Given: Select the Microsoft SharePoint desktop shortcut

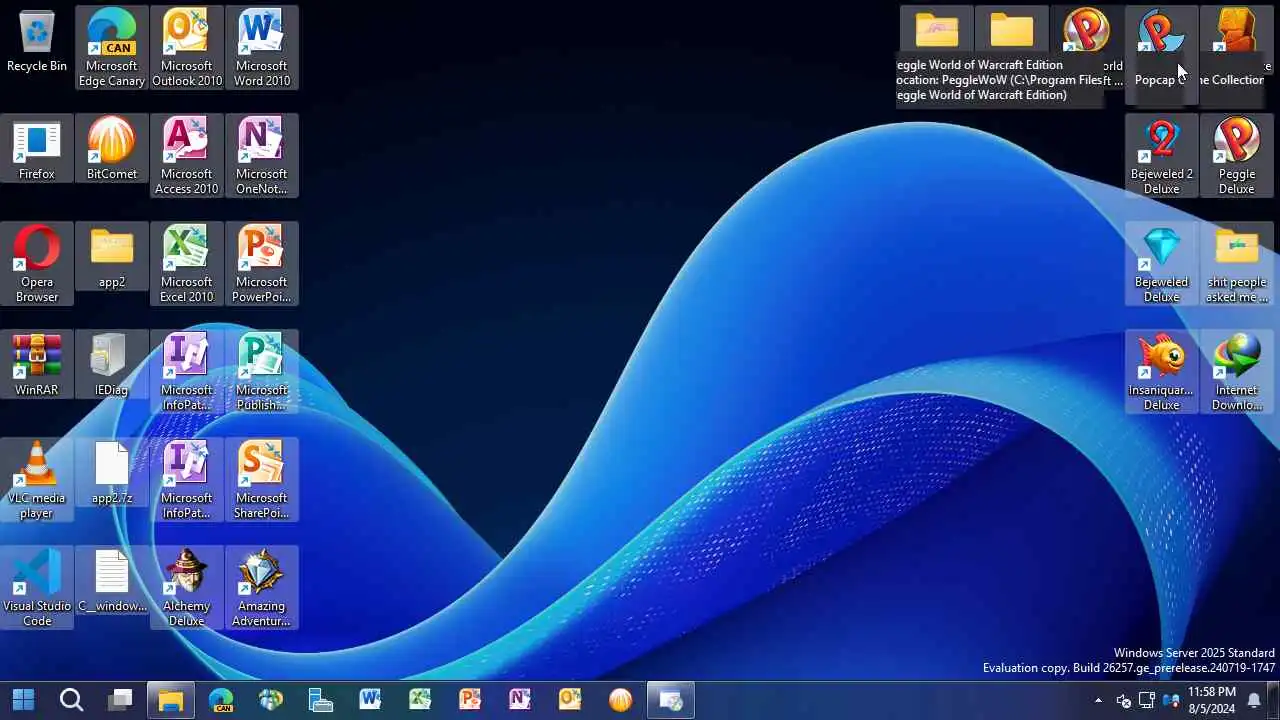Looking at the screenshot, I should 262,479.
